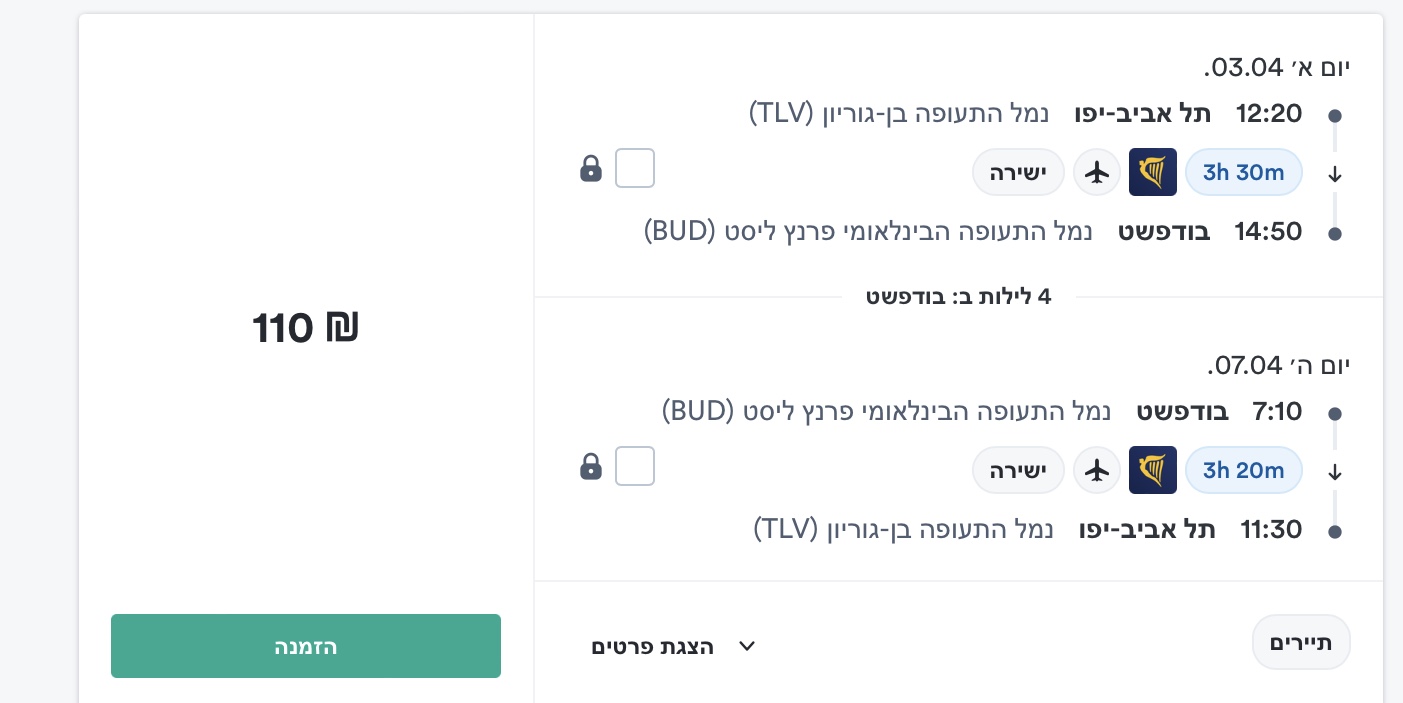The image size is (1403, 703).
Task: Open the הצגת פרטים details section
Action: pyautogui.click(x=653, y=646)
